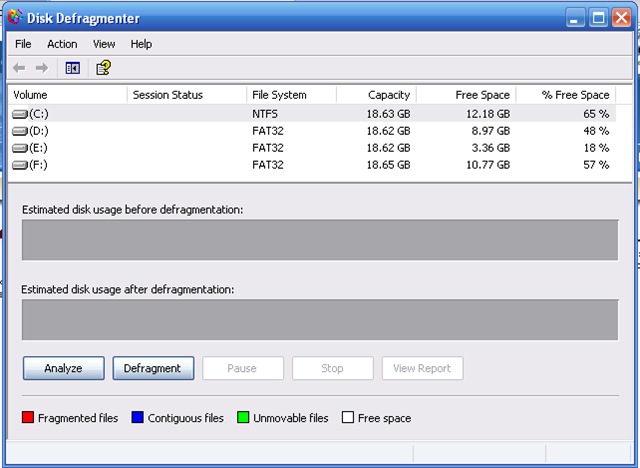This screenshot has height=468, width=640.
Task: Click the 8.97 GB free space value
Action: click(491, 131)
